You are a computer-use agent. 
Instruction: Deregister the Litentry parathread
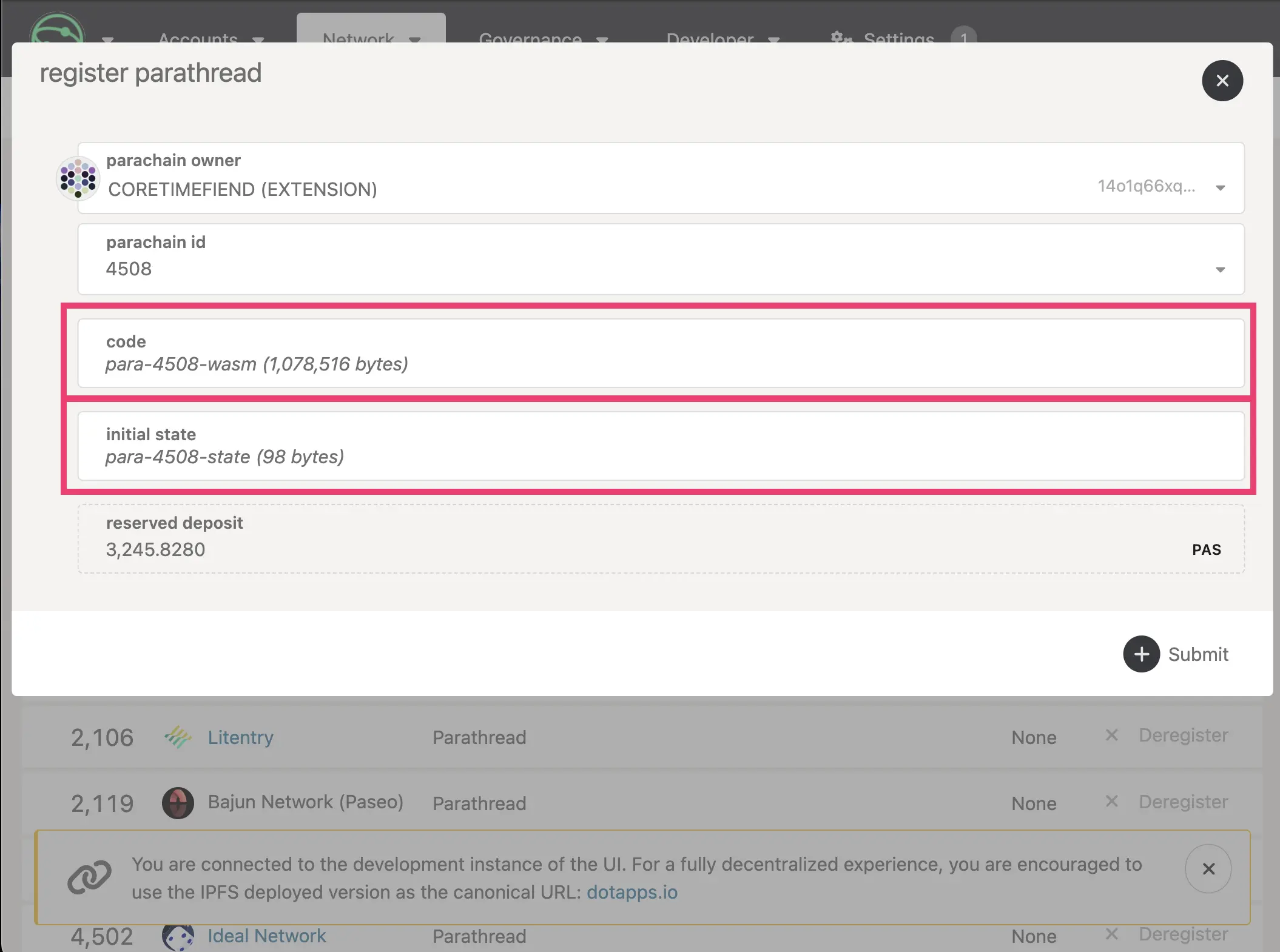coord(1182,736)
